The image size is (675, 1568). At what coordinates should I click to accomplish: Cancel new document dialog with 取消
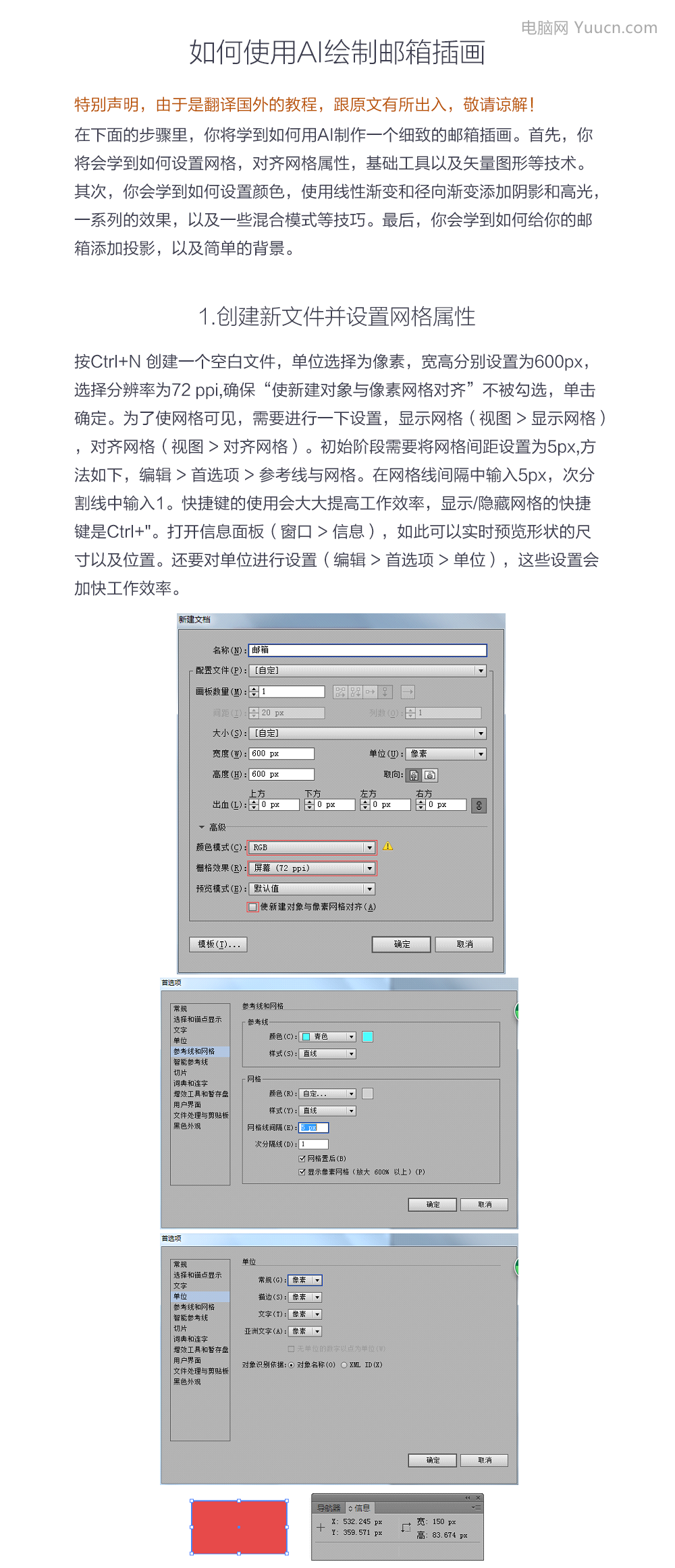point(464,945)
